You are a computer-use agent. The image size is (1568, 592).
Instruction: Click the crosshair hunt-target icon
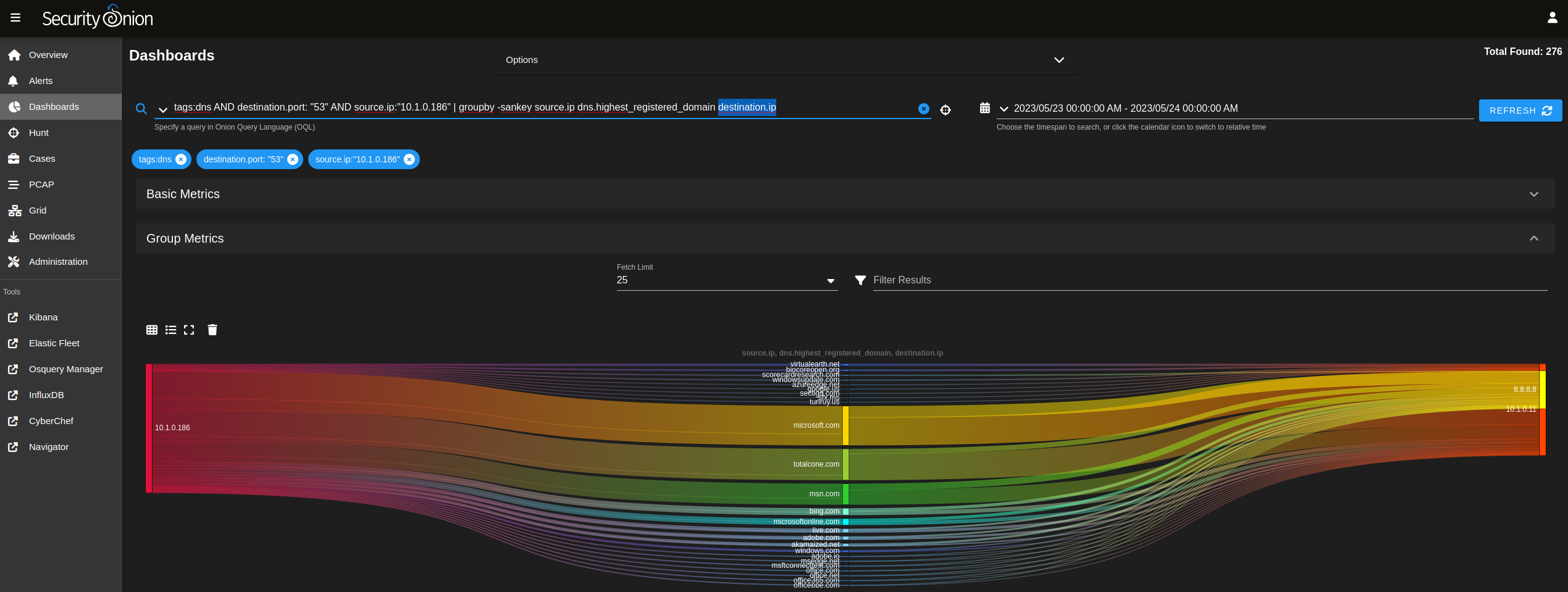pyautogui.click(x=945, y=110)
